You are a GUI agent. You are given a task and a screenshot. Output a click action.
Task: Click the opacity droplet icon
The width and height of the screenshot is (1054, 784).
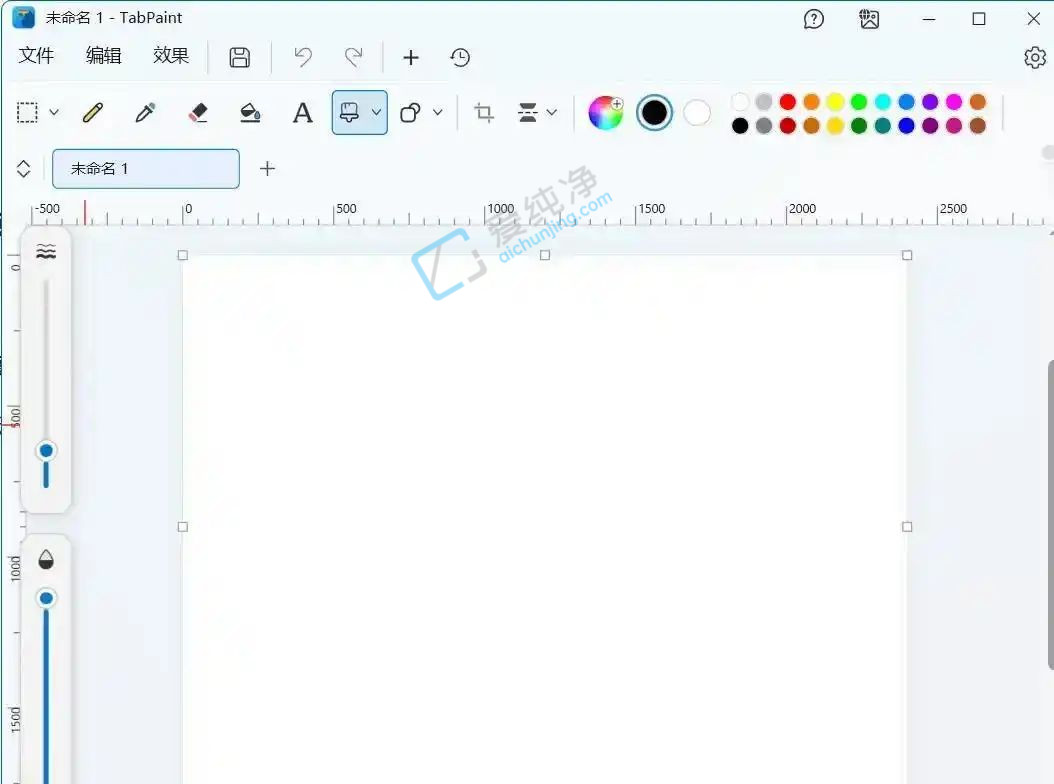click(x=46, y=559)
